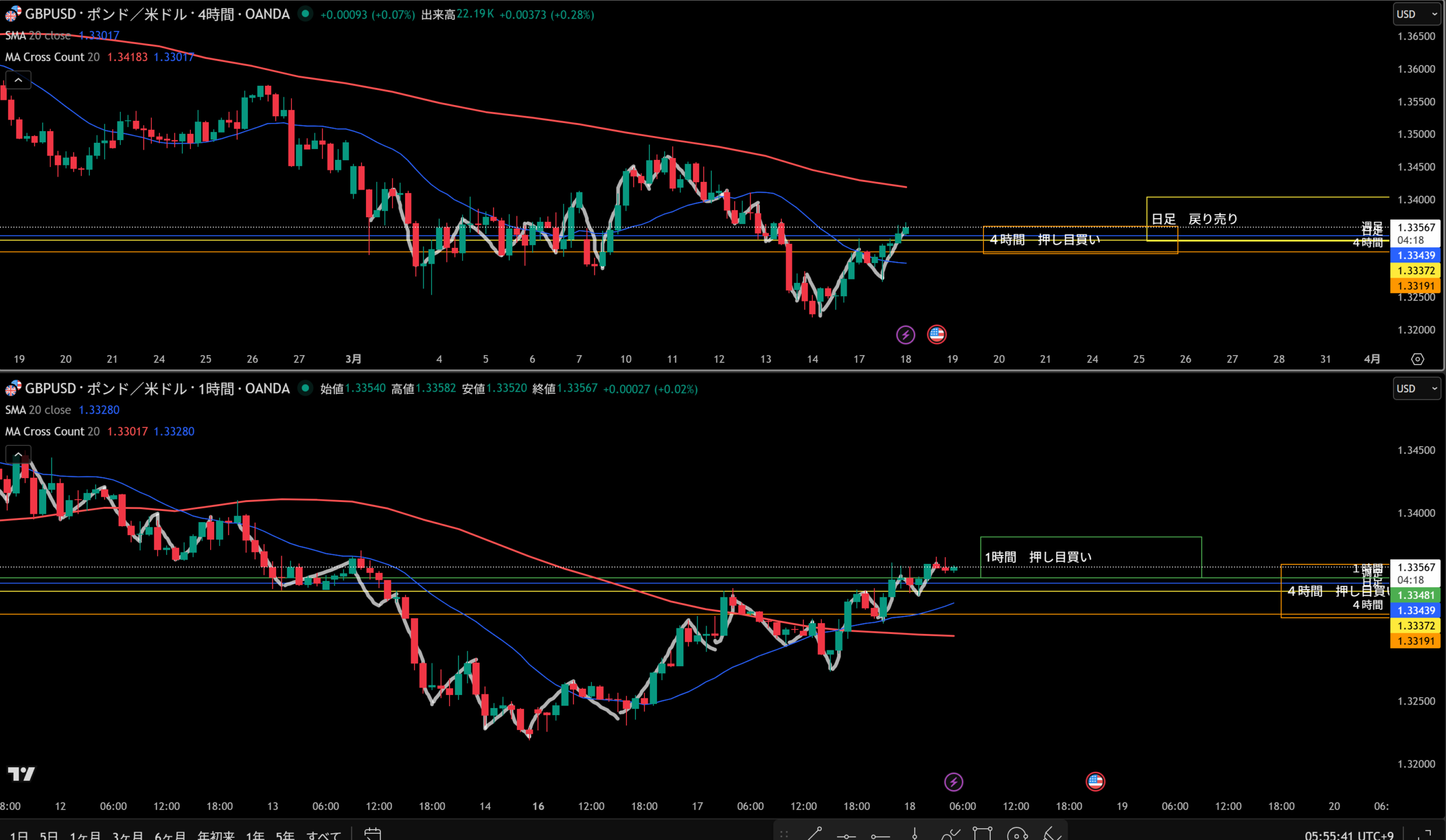1446x840 pixels.
Task: Toggle market status dot on 1-hour chart header
Action: tap(306, 388)
